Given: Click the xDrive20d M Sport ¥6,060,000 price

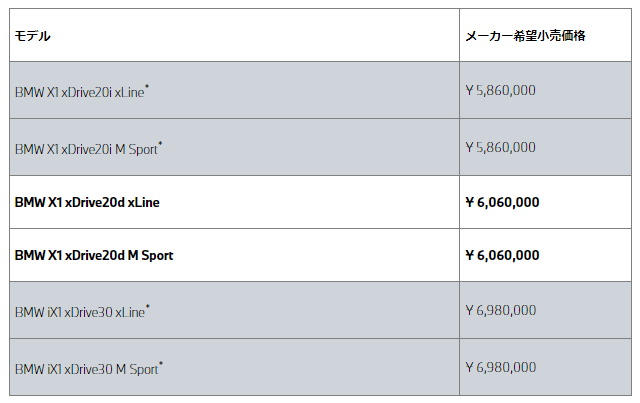Looking at the screenshot, I should click(x=502, y=255).
